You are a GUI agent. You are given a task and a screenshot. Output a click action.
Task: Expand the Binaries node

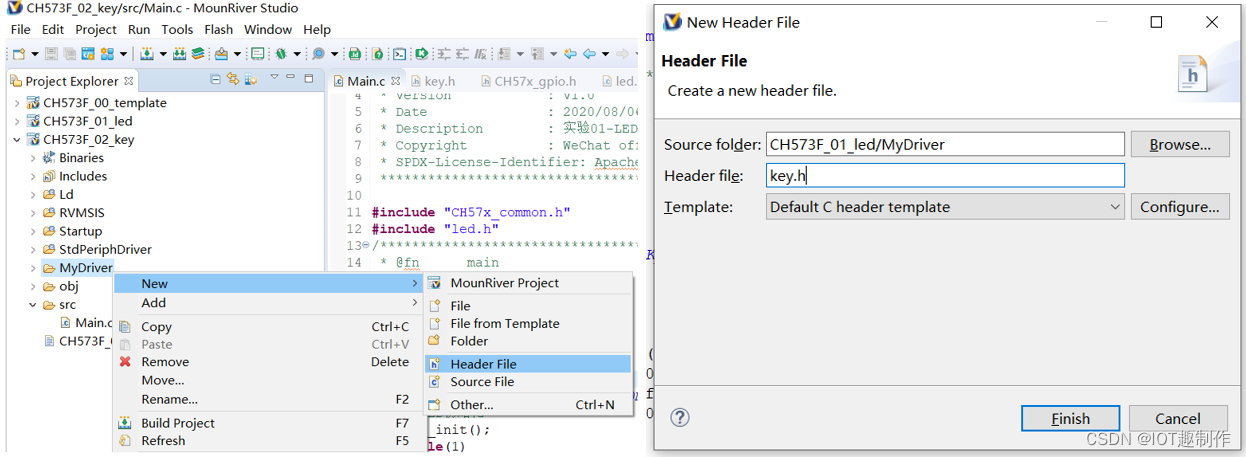(33, 158)
